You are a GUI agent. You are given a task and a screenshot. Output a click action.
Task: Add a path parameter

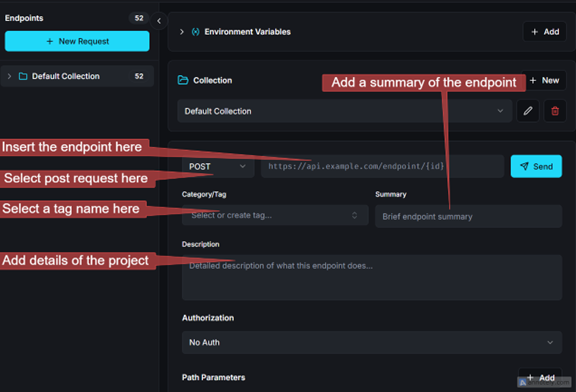pos(540,377)
